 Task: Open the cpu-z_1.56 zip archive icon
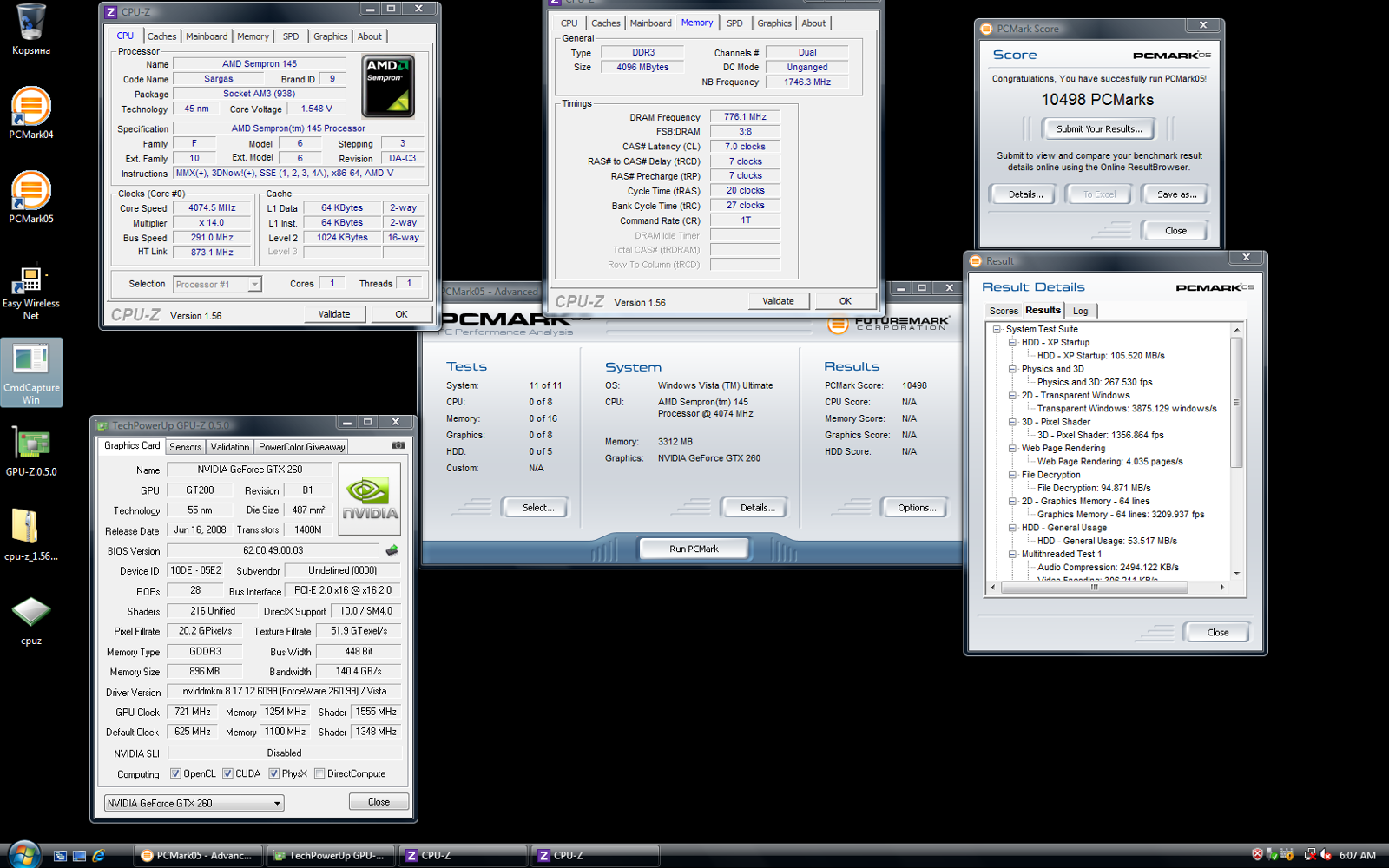31,535
